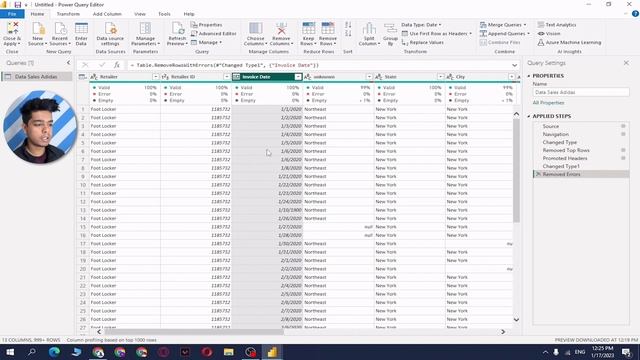Screen dimensions: 640x360
Task: Click the Power BI taskbar icon
Action: click(x=272, y=352)
